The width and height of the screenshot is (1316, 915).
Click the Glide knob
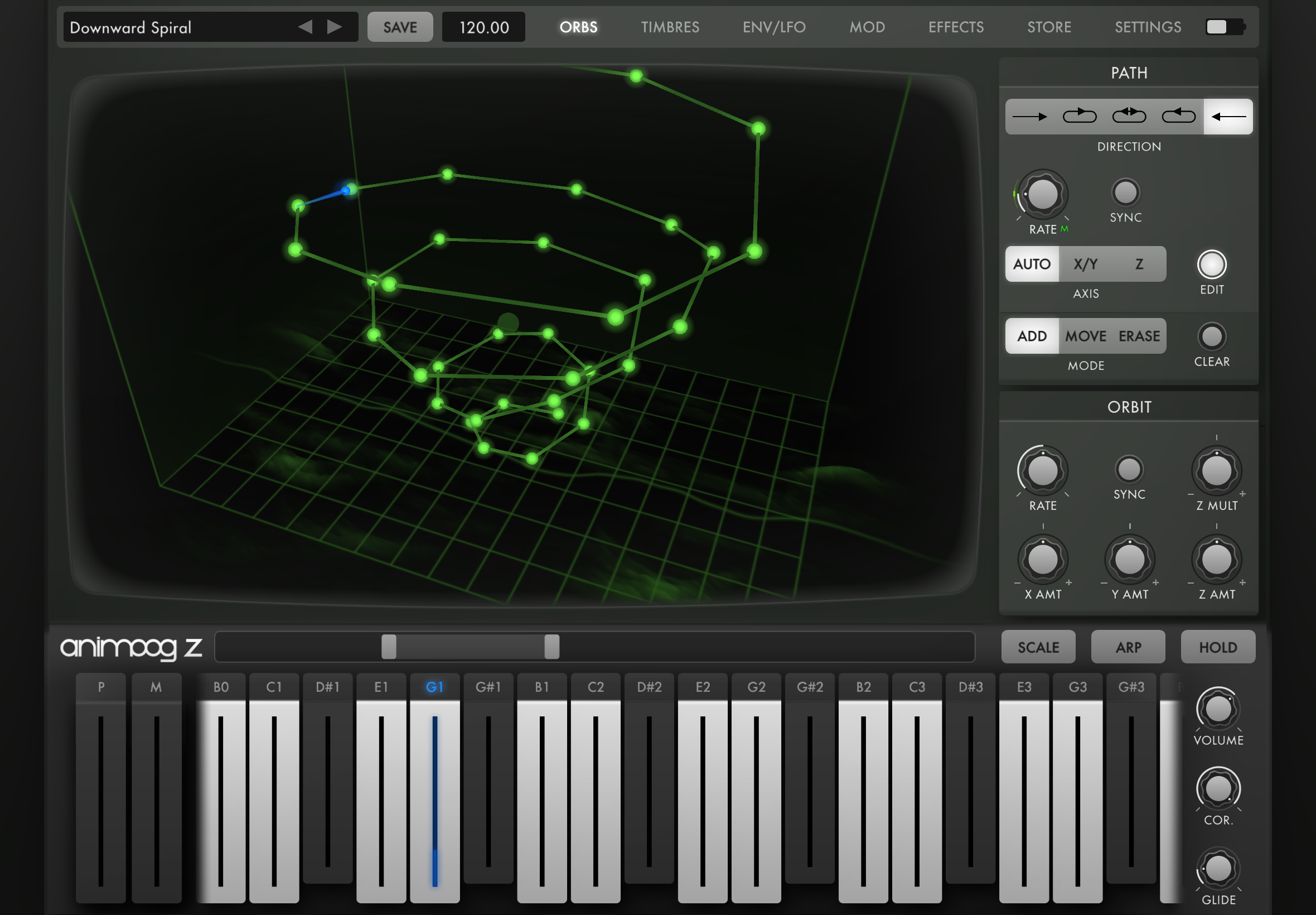(x=1218, y=869)
